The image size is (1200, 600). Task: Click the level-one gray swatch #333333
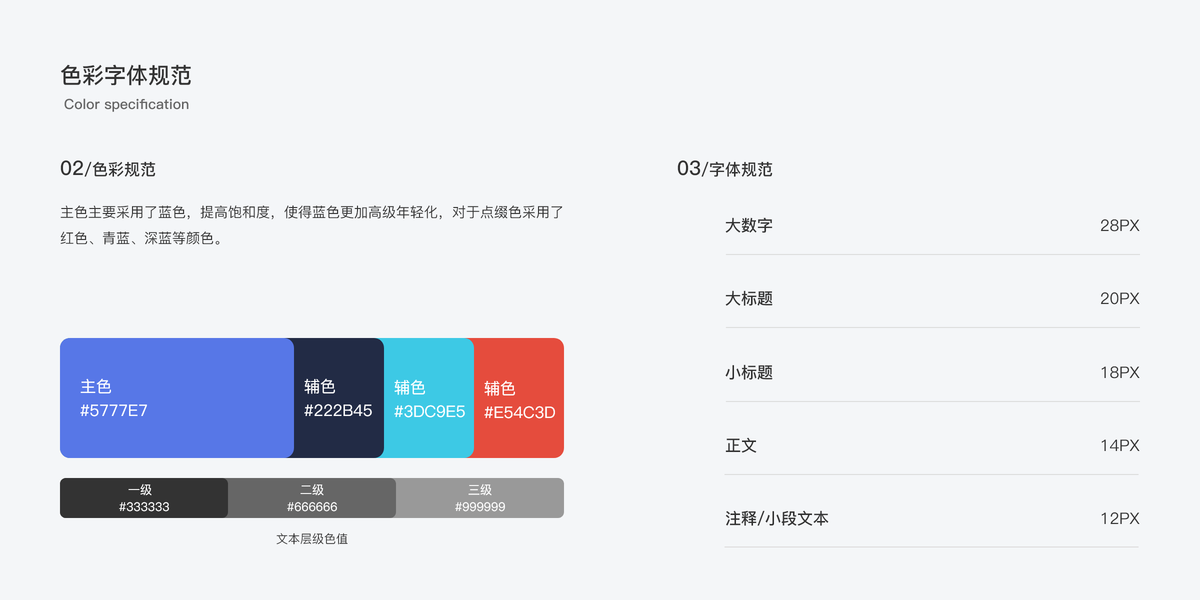(144, 498)
